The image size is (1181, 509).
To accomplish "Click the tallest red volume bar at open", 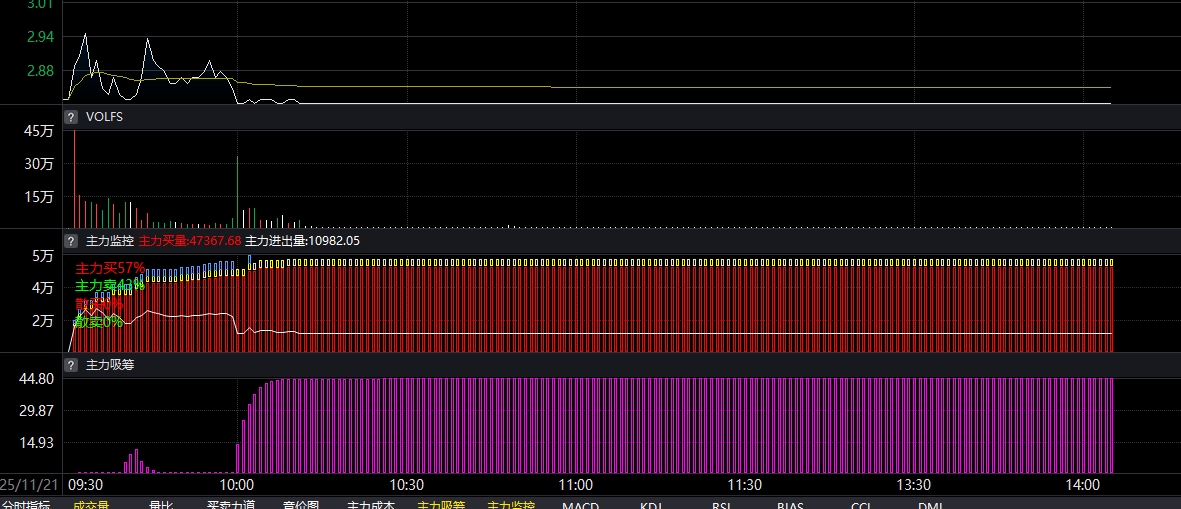I will click(x=75, y=179).
